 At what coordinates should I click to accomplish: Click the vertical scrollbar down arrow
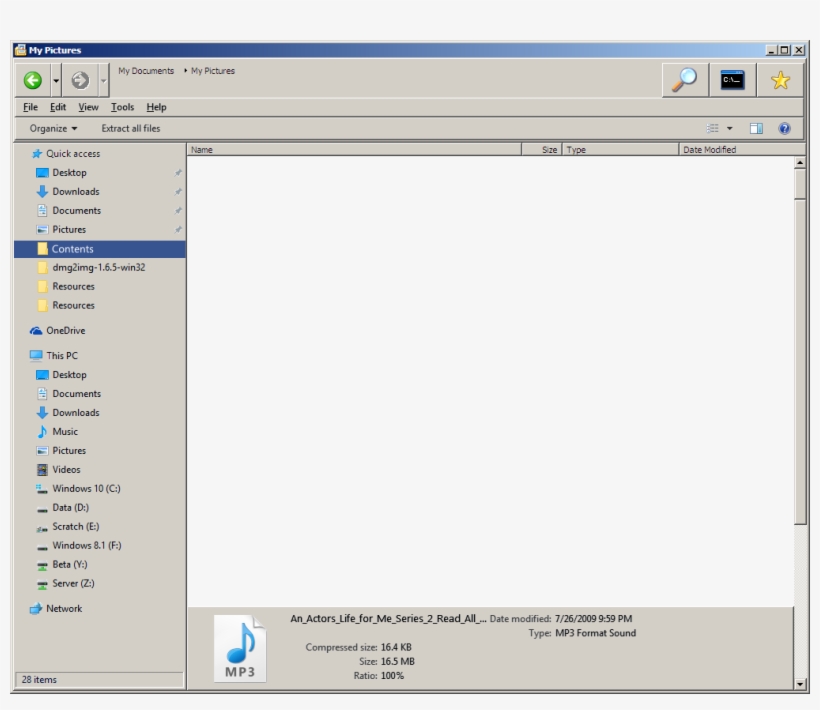[800, 684]
